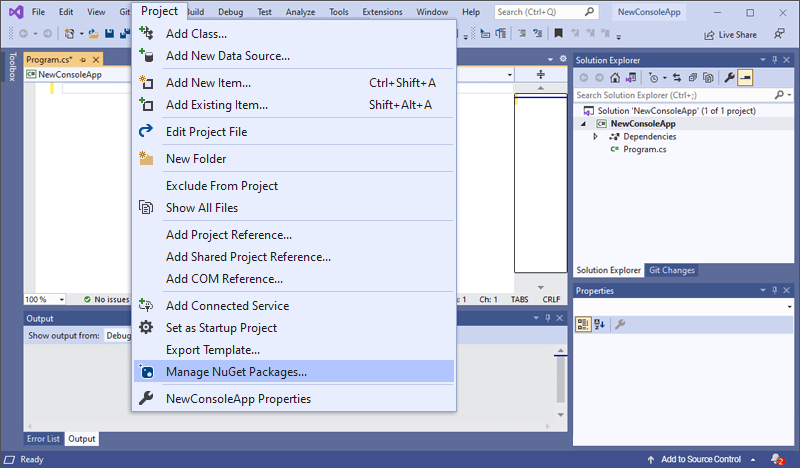Image resolution: width=800 pixels, height=468 pixels.
Task: Click the No issues indicator
Action: 106,299
